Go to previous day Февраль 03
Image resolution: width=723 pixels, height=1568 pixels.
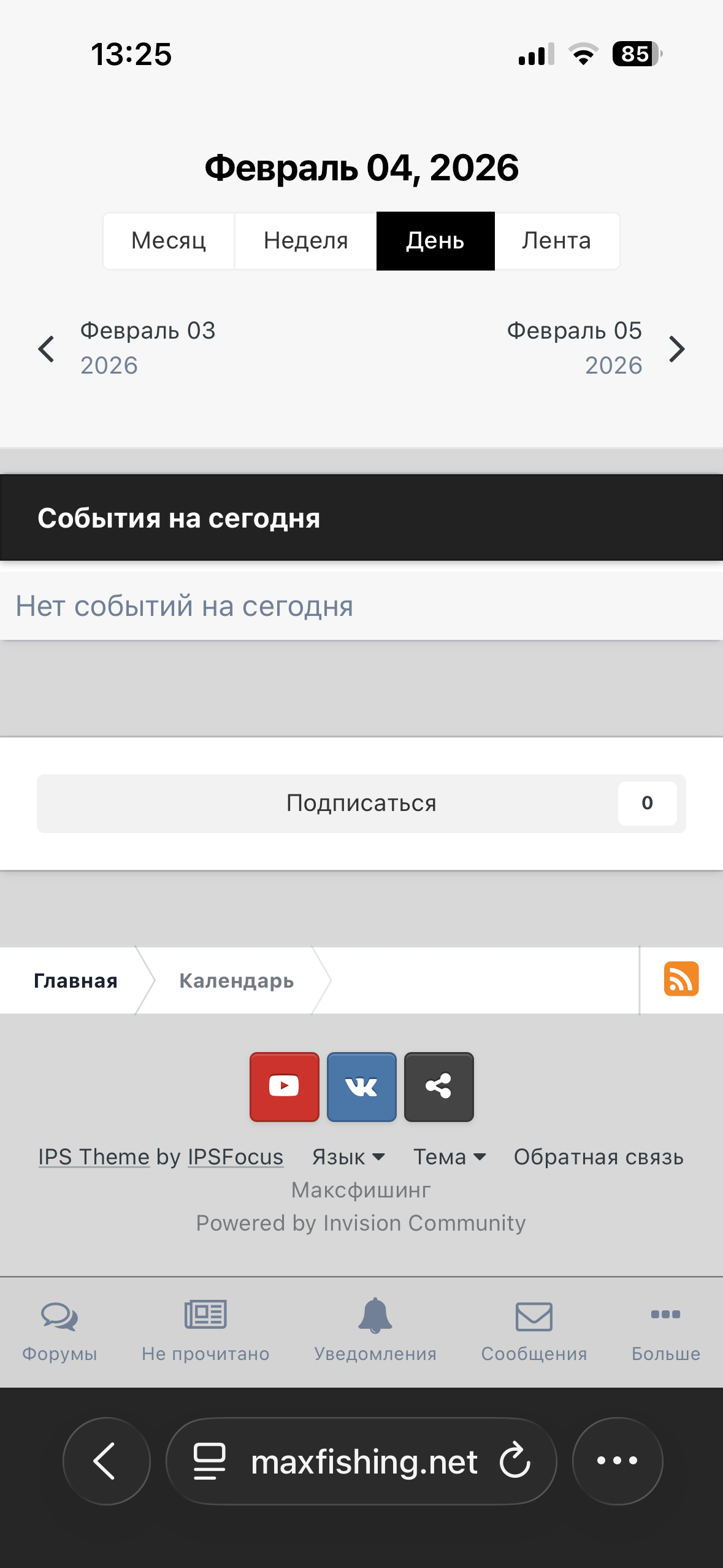(126, 348)
